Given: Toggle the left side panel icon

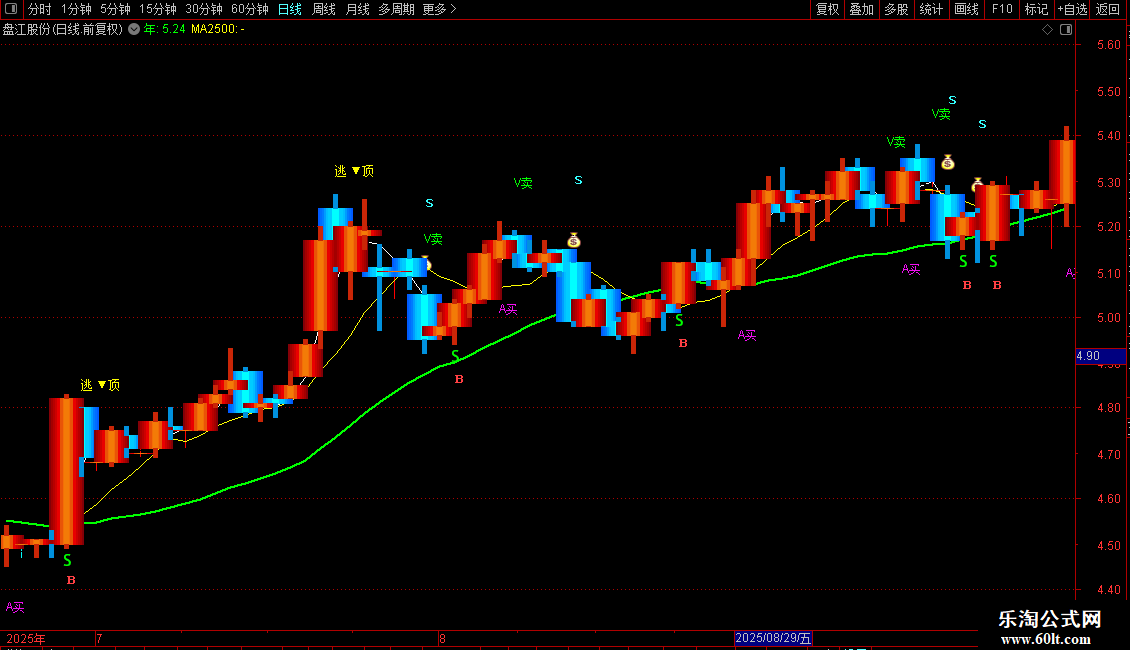Looking at the screenshot, I should (11, 9).
